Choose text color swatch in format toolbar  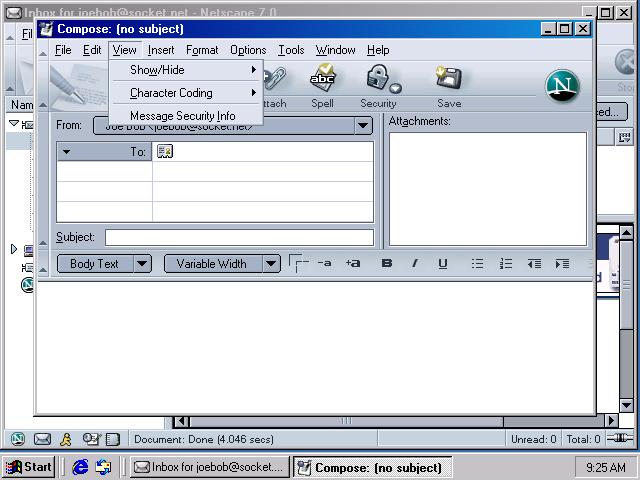point(298,263)
